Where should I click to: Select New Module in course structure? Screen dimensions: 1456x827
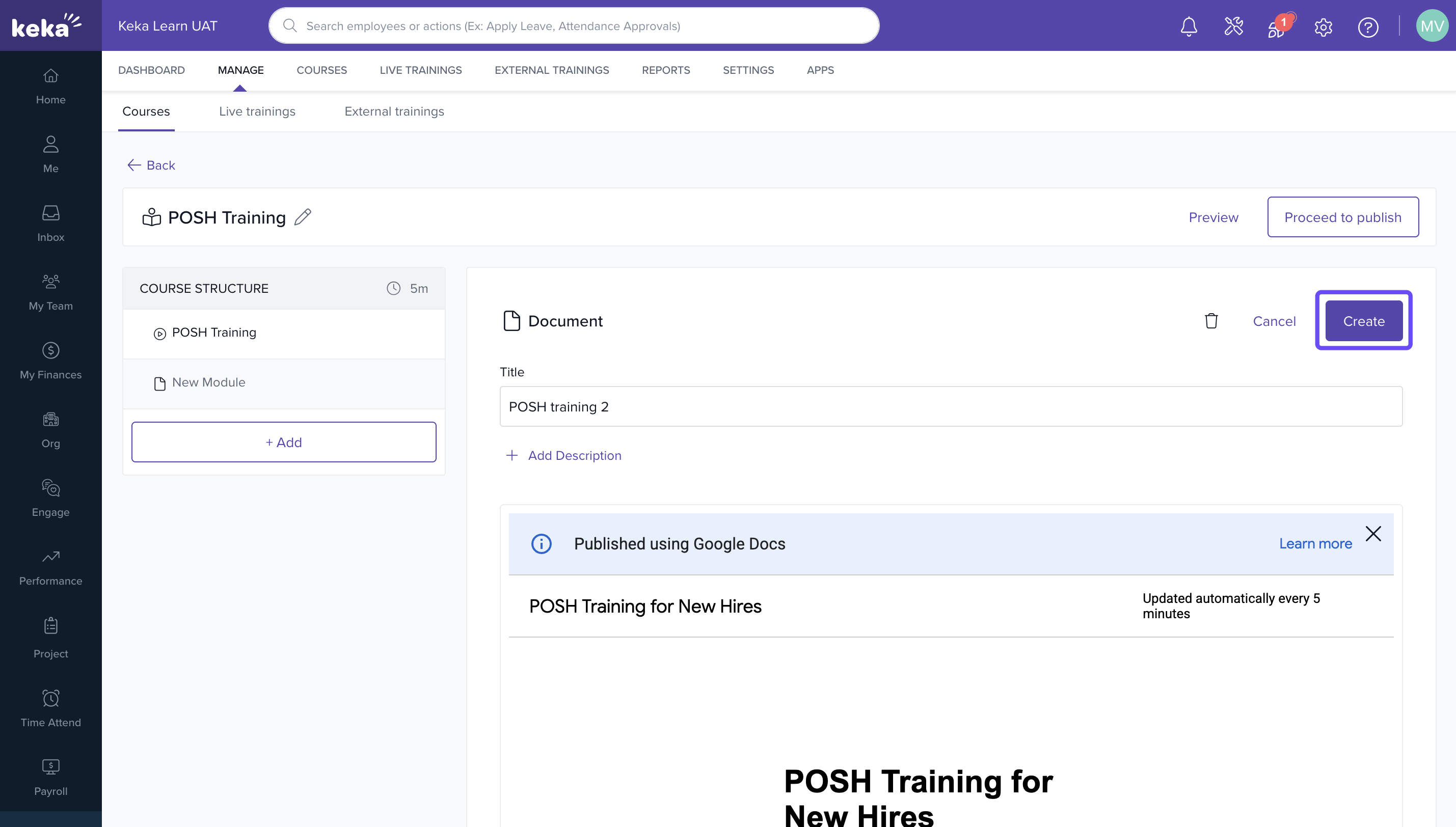click(x=208, y=382)
